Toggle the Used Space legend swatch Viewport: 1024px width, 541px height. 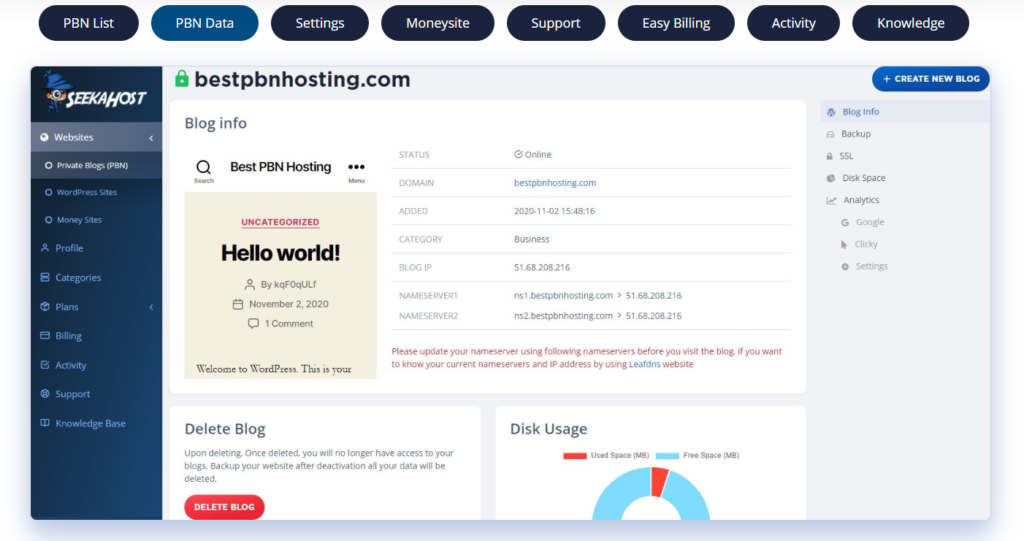[575, 455]
